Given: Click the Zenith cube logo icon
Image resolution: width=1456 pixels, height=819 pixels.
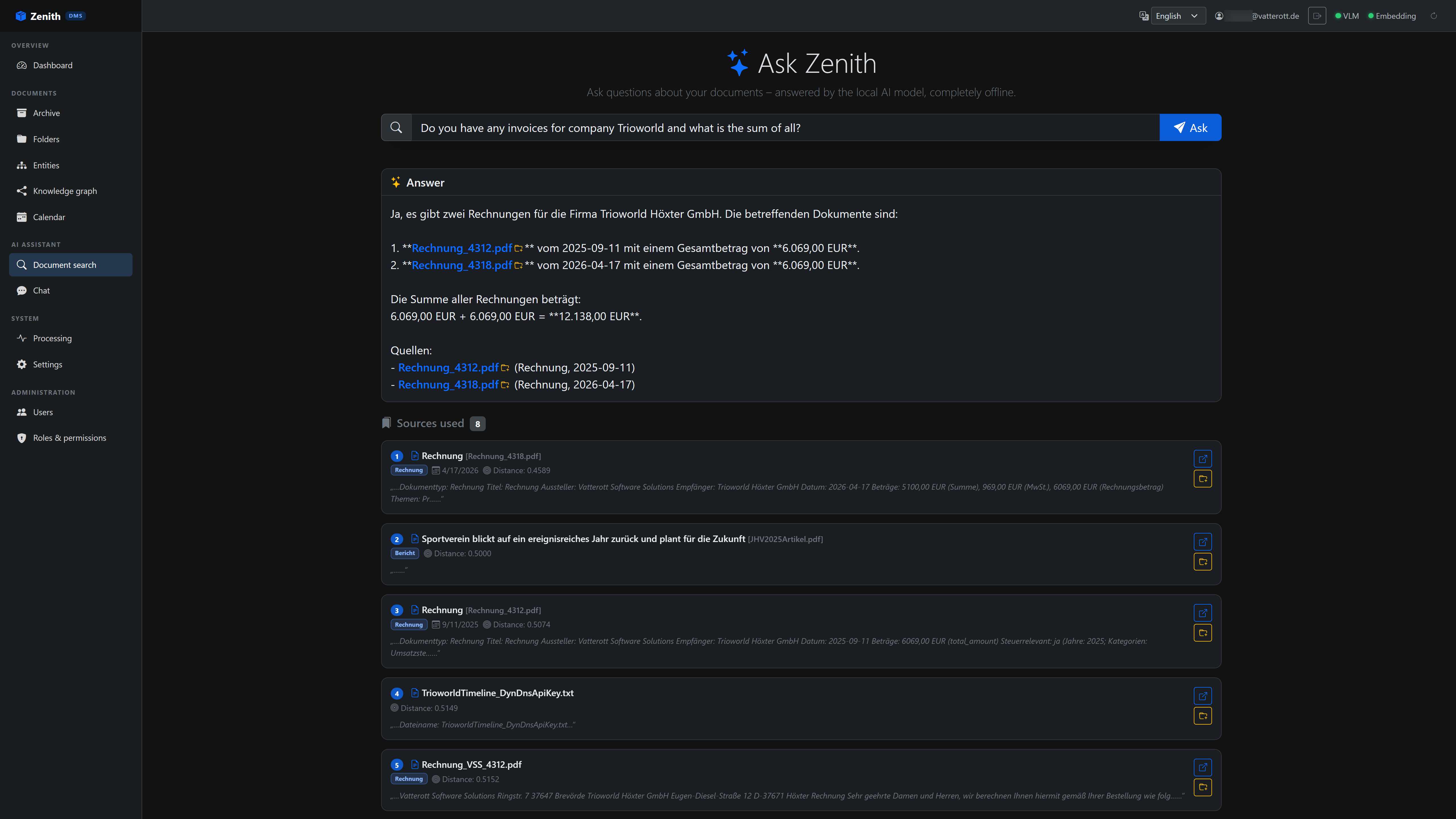Looking at the screenshot, I should click(x=21, y=16).
